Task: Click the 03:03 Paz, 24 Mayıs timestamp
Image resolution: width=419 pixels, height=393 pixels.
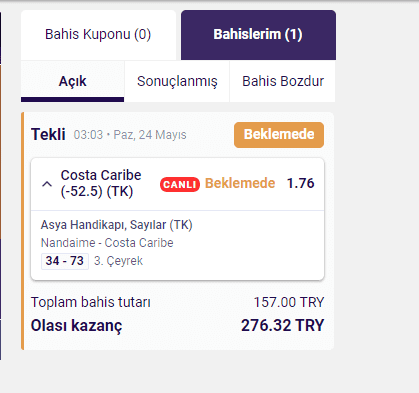Action: pos(130,135)
